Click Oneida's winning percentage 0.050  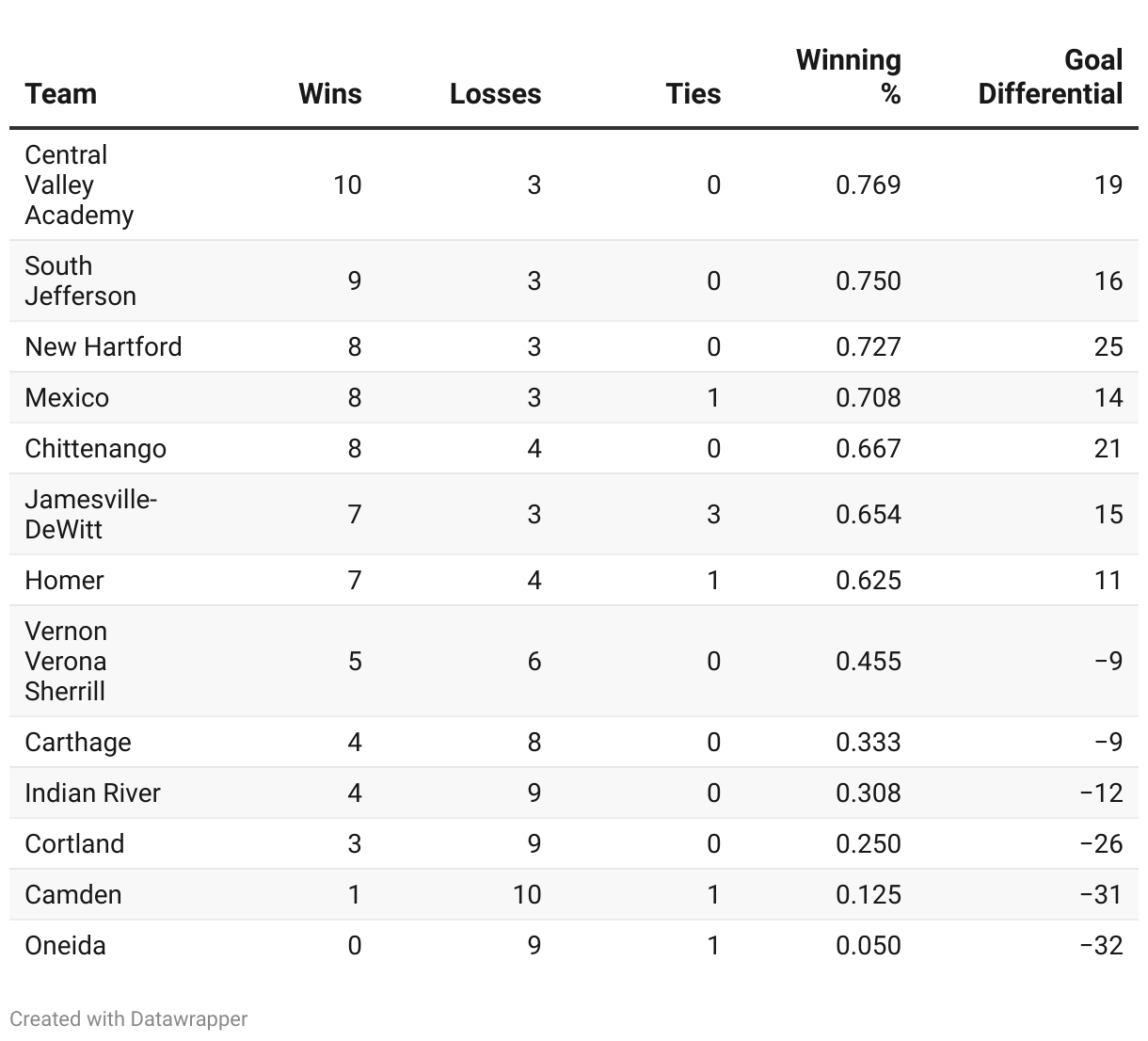pos(868,946)
